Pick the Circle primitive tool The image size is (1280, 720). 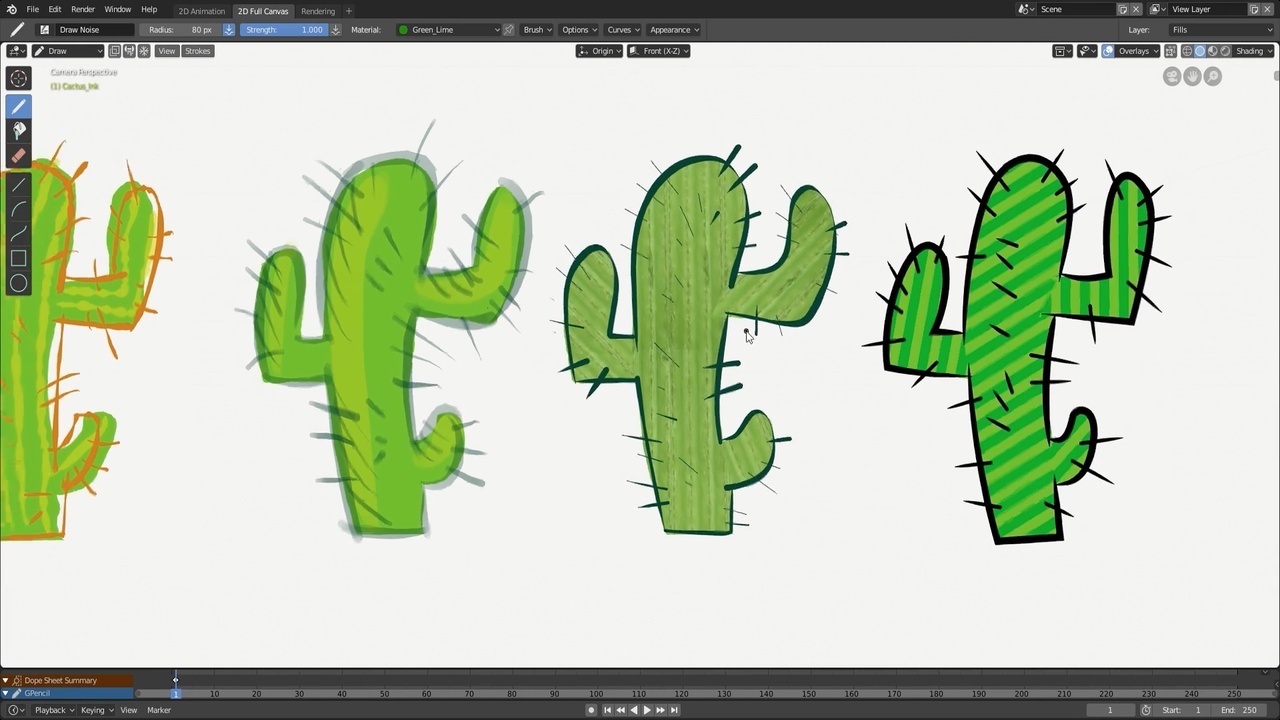[x=18, y=283]
